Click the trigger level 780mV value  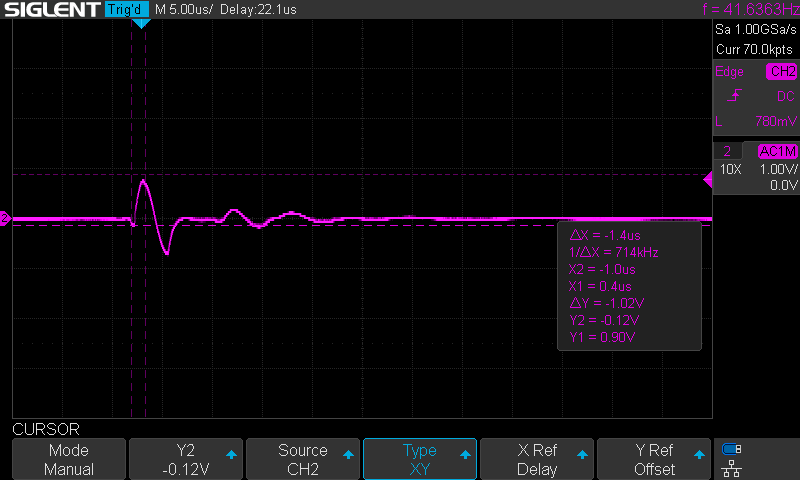[x=776, y=121]
